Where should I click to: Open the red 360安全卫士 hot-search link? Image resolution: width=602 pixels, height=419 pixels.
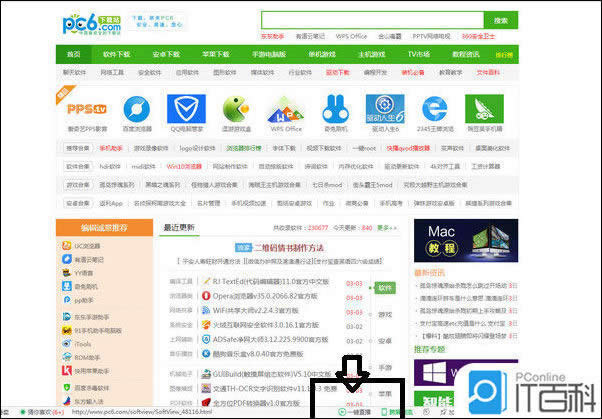pyautogui.click(x=478, y=36)
